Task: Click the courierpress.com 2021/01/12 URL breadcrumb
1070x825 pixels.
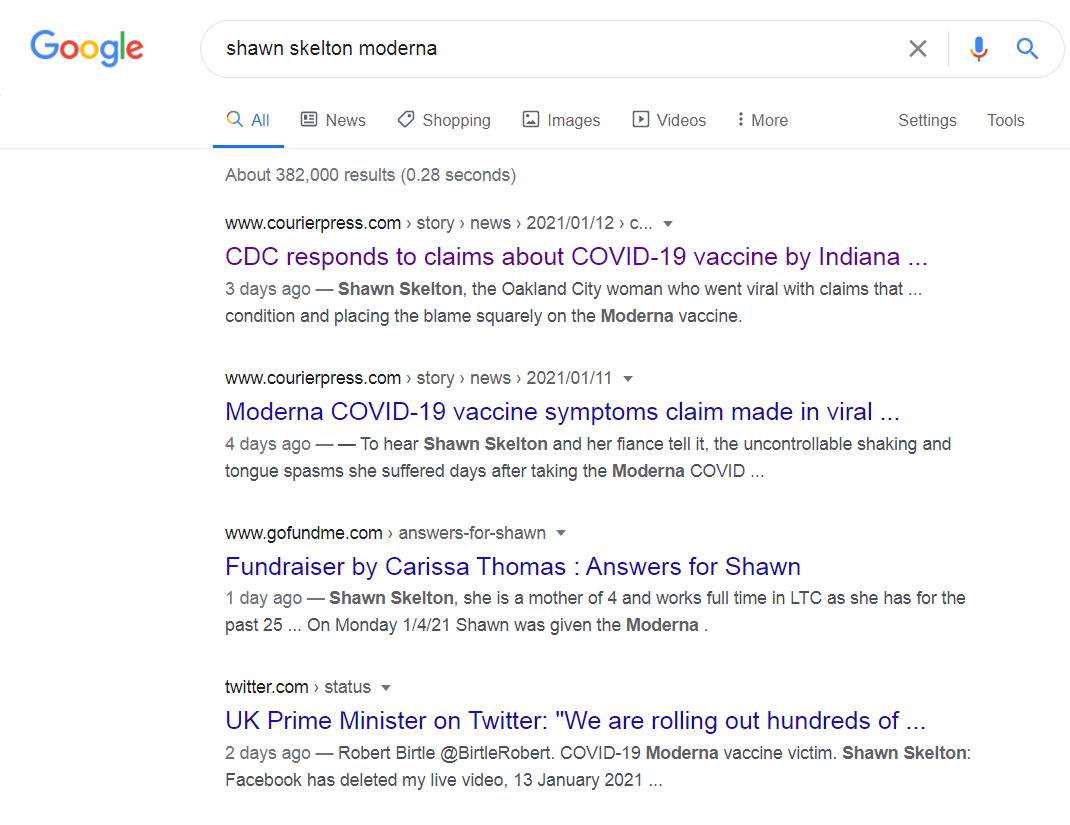Action: click(439, 223)
